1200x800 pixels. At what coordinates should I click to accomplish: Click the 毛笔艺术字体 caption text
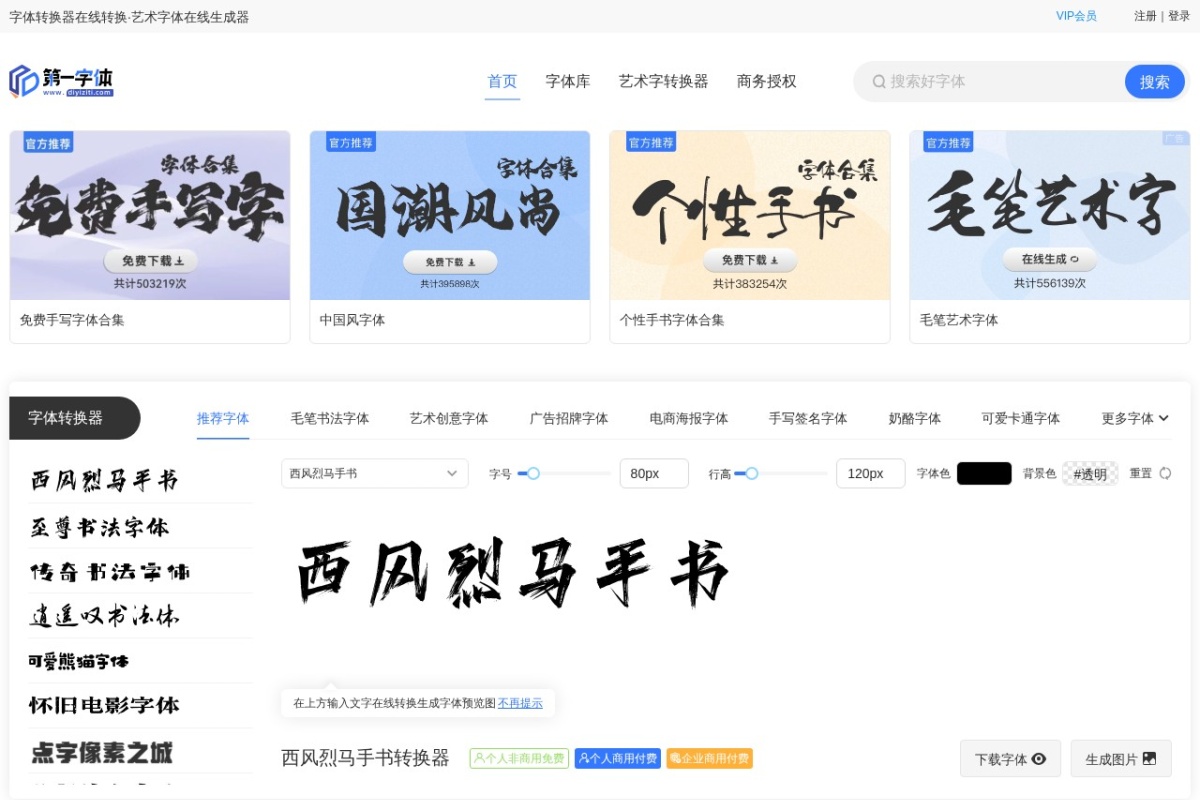click(959, 320)
